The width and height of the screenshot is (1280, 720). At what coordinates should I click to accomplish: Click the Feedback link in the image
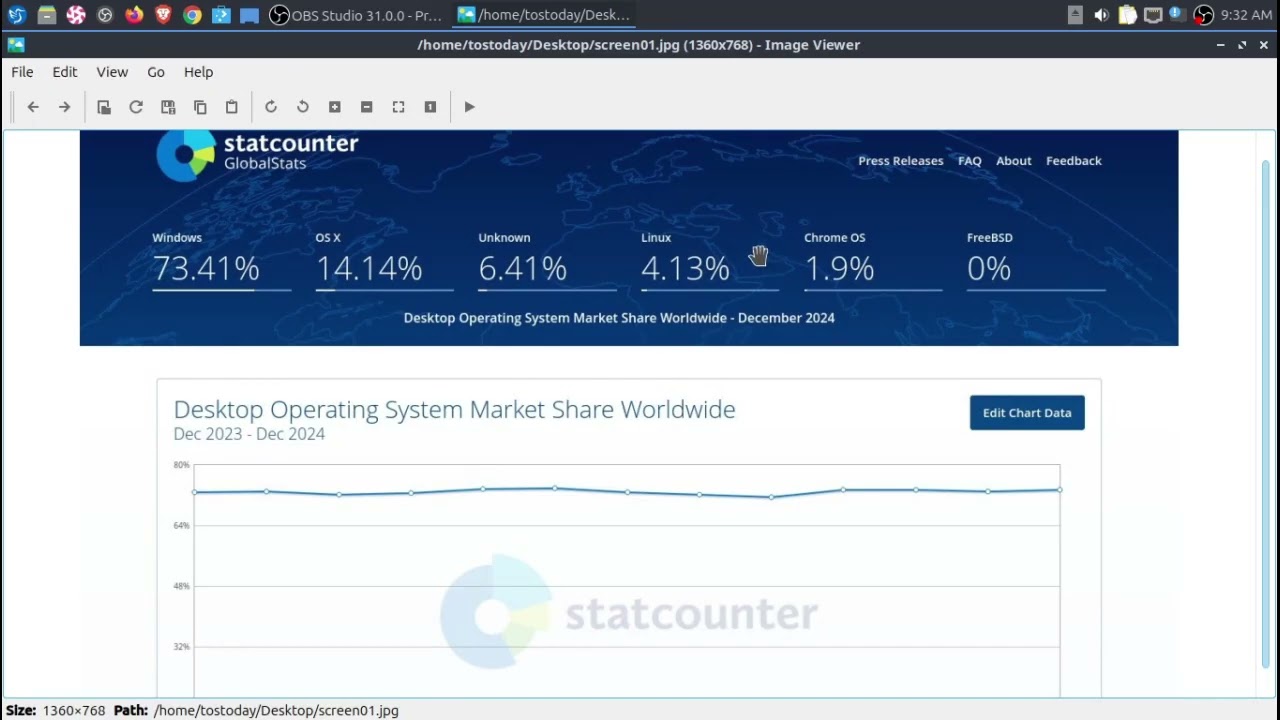coord(1073,161)
